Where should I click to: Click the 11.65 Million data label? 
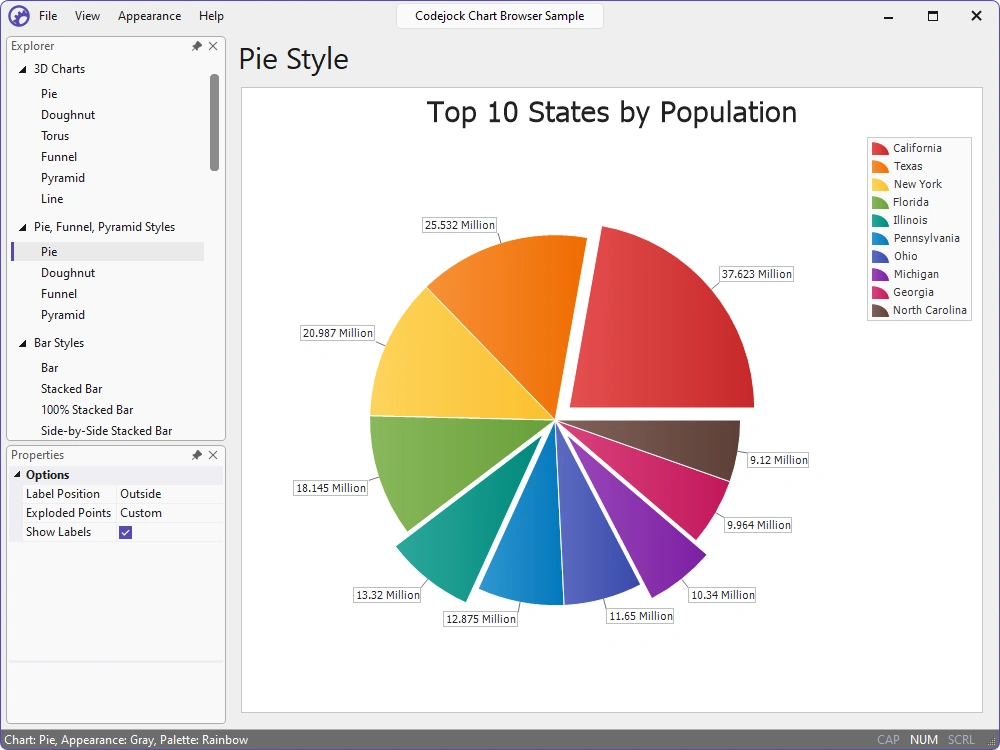(640, 616)
